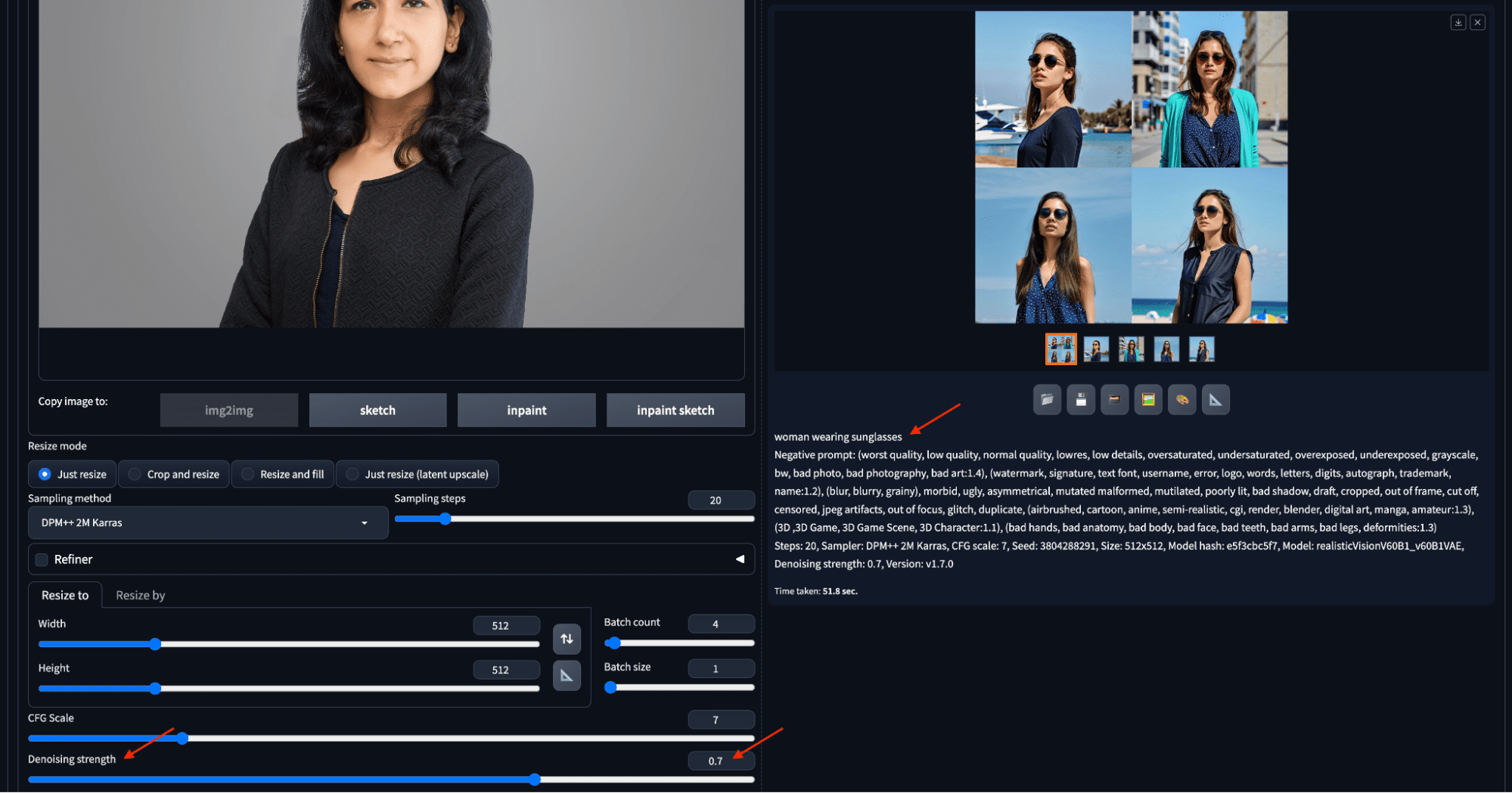Select the grid thumbnail highlighted in orange

[1060, 349]
